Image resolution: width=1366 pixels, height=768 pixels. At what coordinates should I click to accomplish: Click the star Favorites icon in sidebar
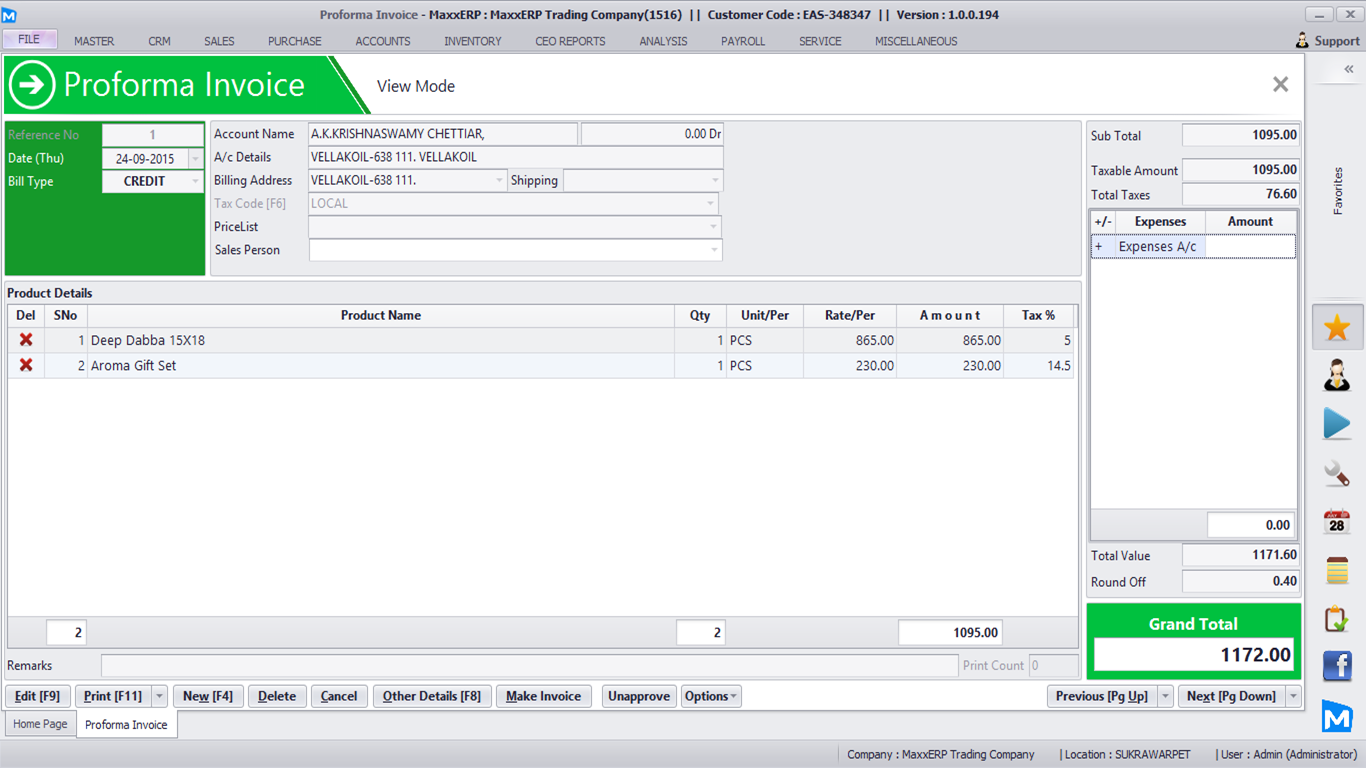(x=1337, y=328)
